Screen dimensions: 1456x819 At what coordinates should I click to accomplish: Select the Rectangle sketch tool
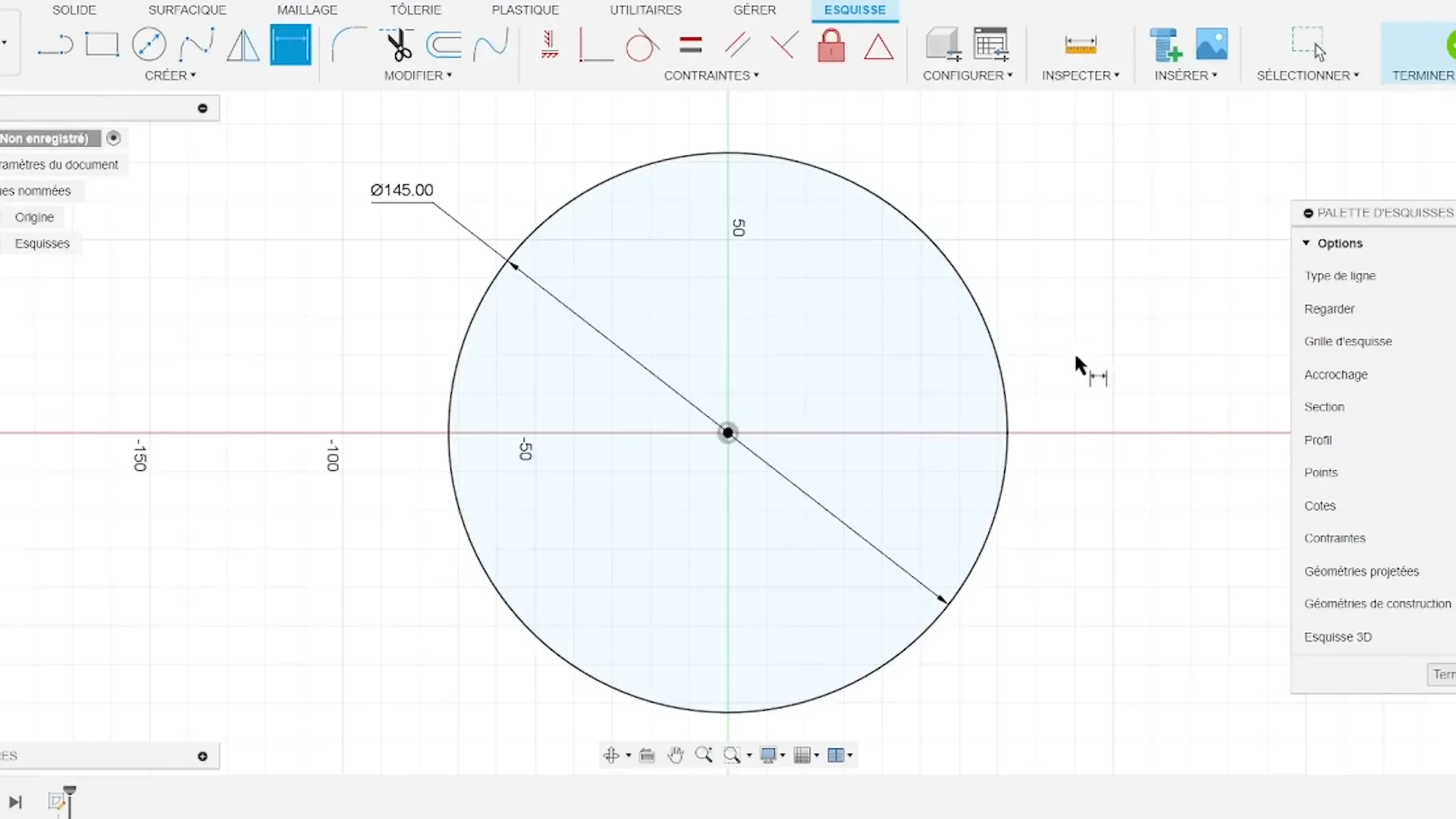tap(102, 45)
